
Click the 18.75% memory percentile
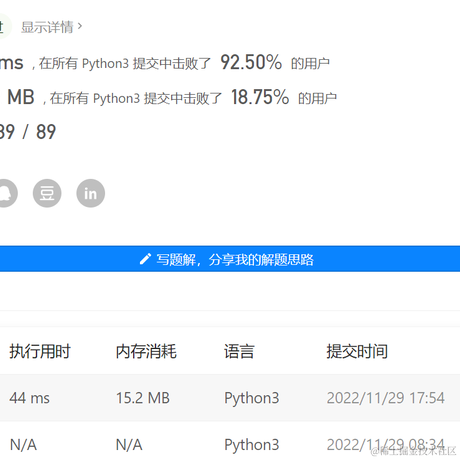tap(260, 97)
